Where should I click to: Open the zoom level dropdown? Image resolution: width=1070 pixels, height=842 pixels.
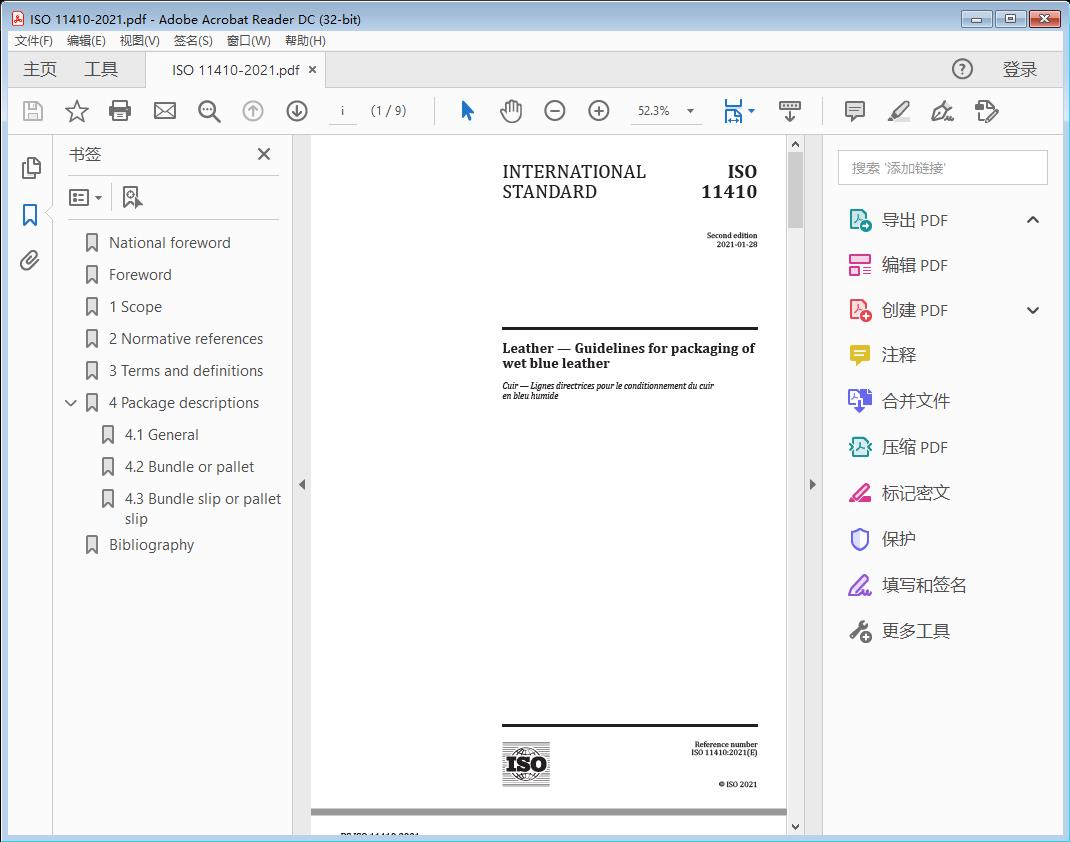pyautogui.click(x=690, y=111)
